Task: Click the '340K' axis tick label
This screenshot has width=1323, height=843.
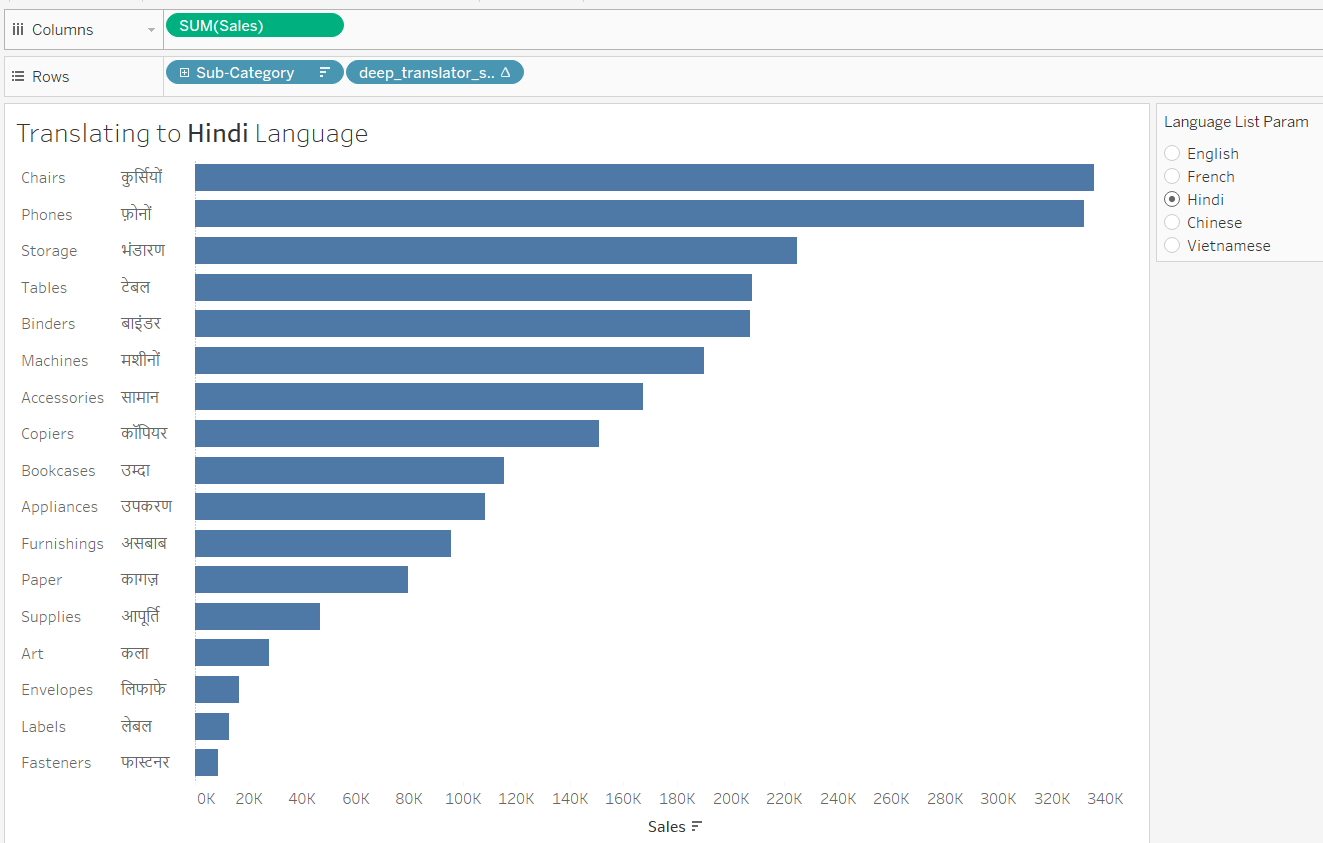Action: [x=1106, y=799]
